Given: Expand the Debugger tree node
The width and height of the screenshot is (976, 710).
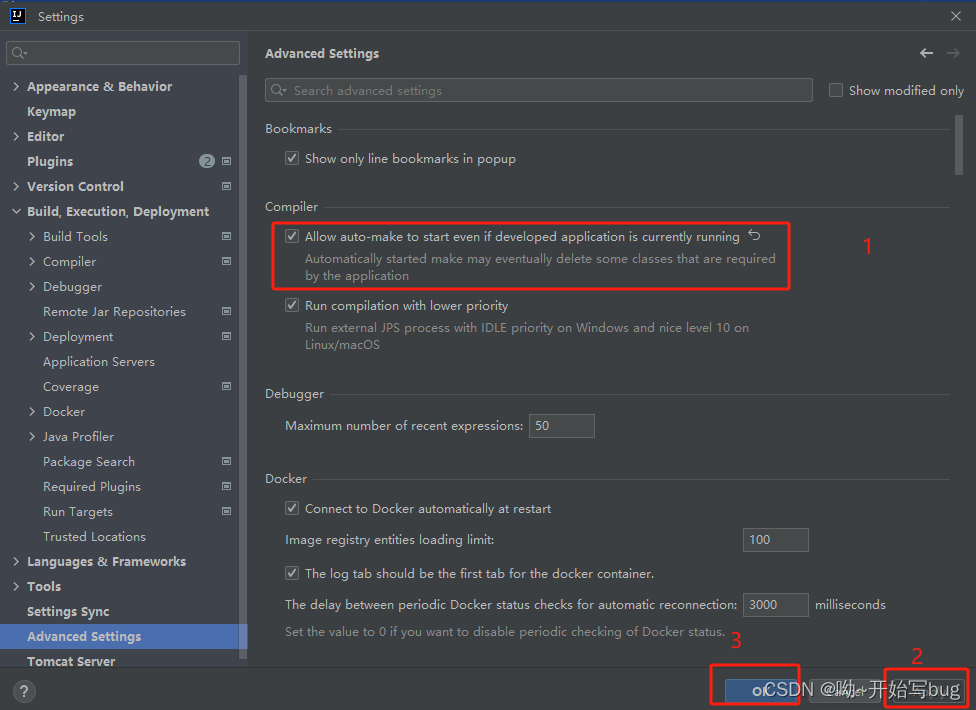Looking at the screenshot, I should tap(32, 286).
